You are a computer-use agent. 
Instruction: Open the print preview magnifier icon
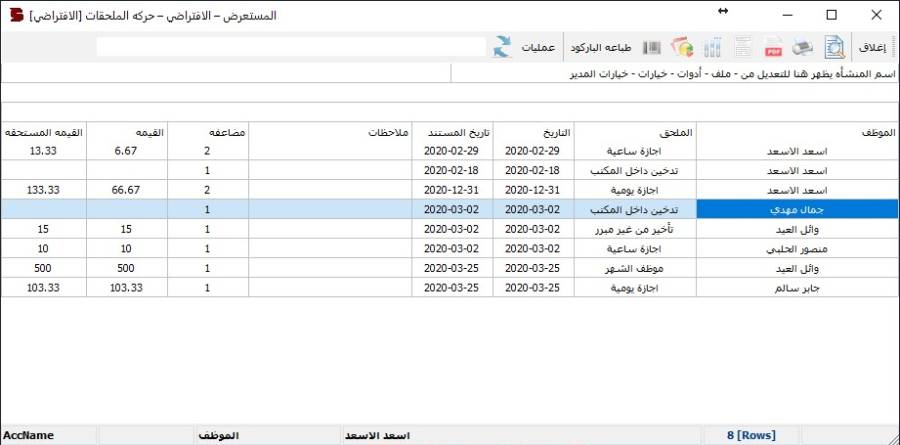(835, 48)
